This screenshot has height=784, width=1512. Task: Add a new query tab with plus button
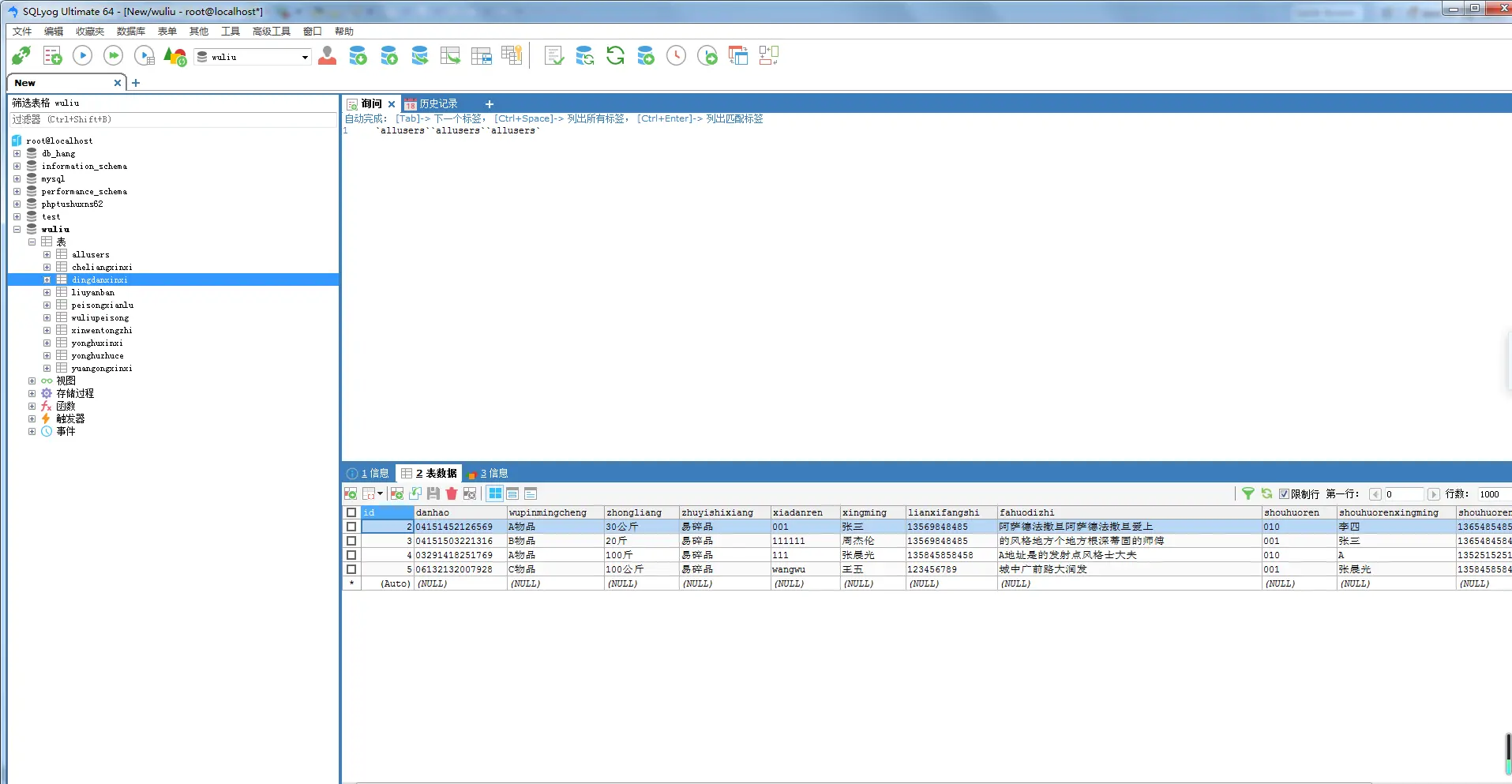(490, 104)
